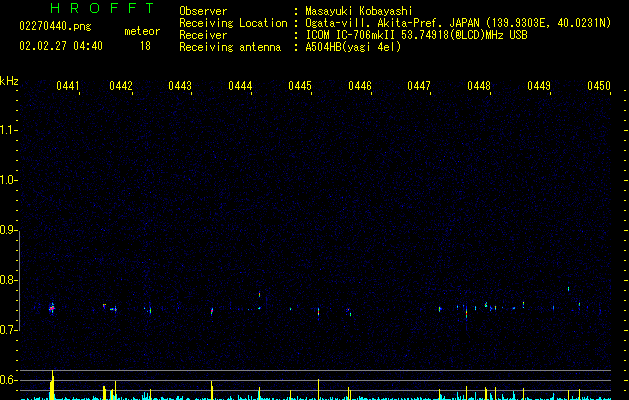Image resolution: width=629 pixels, height=400 pixels.
Task: Click the 0.9 kHz axis label
Action: coord(8,230)
